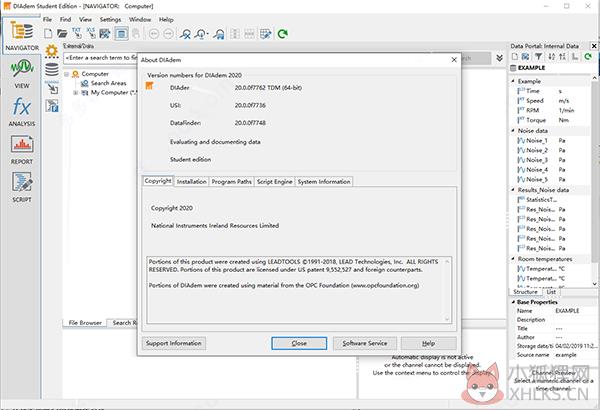This screenshot has height=410, width=600.
Task: Click the Help button in the dialog
Action: [428, 343]
